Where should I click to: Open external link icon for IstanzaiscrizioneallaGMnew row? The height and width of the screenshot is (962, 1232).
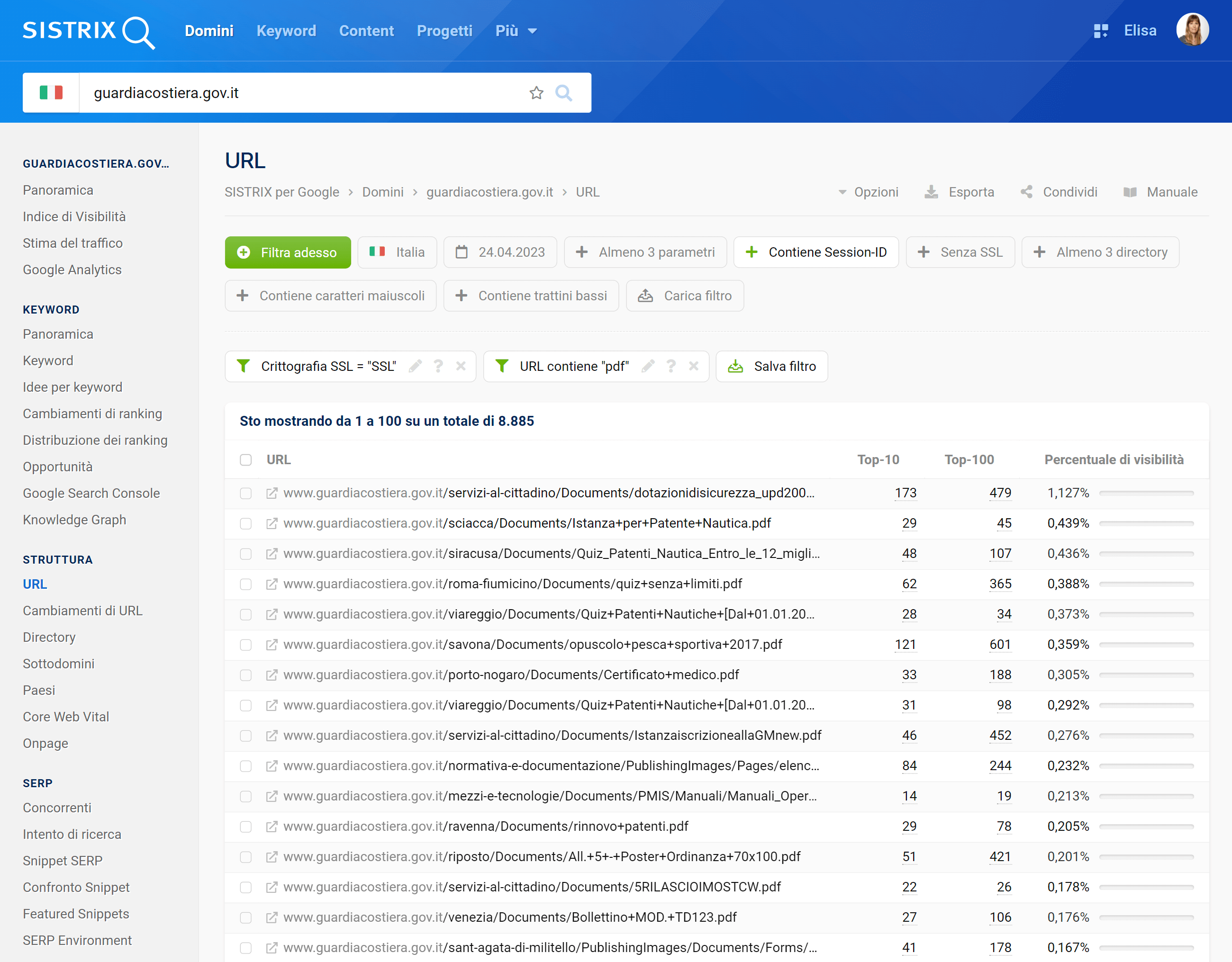click(x=272, y=736)
